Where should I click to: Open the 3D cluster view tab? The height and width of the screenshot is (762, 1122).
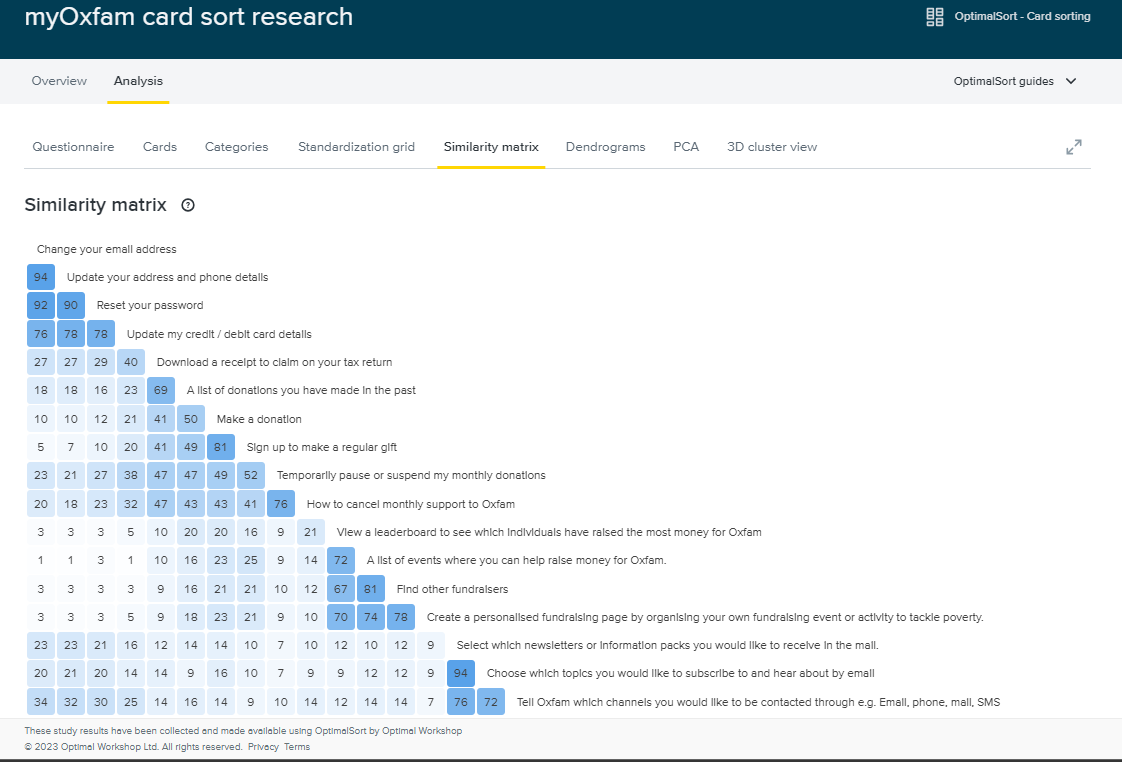(x=772, y=147)
